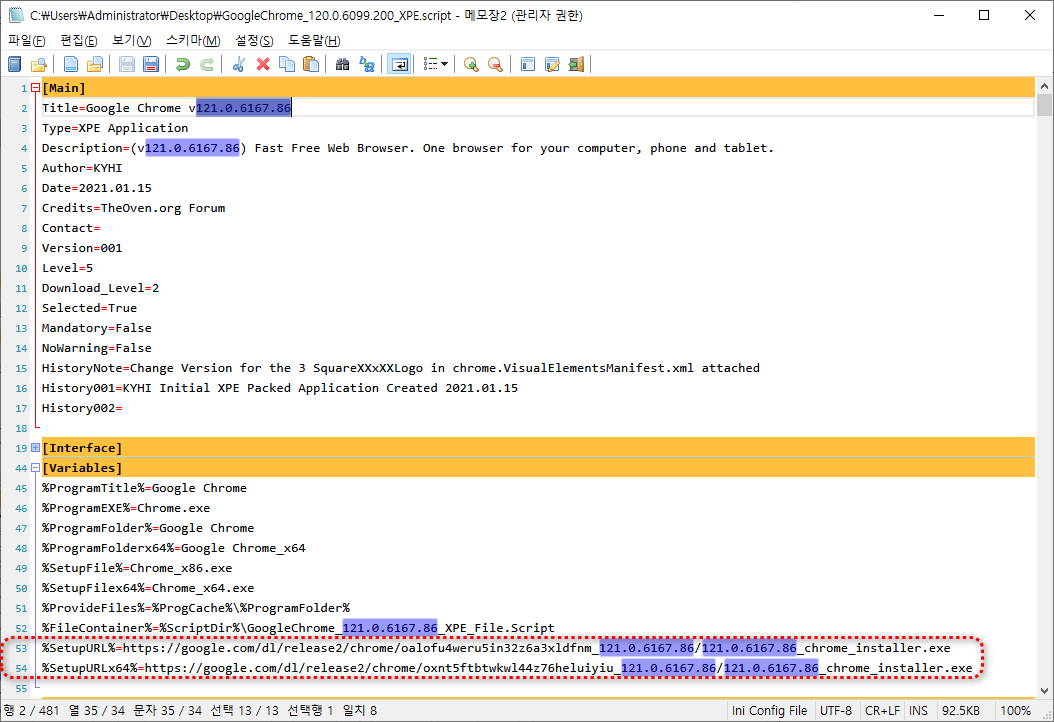The image size is (1054, 722).
Task: Open the 도움말(H) menu
Action: click(x=314, y=40)
